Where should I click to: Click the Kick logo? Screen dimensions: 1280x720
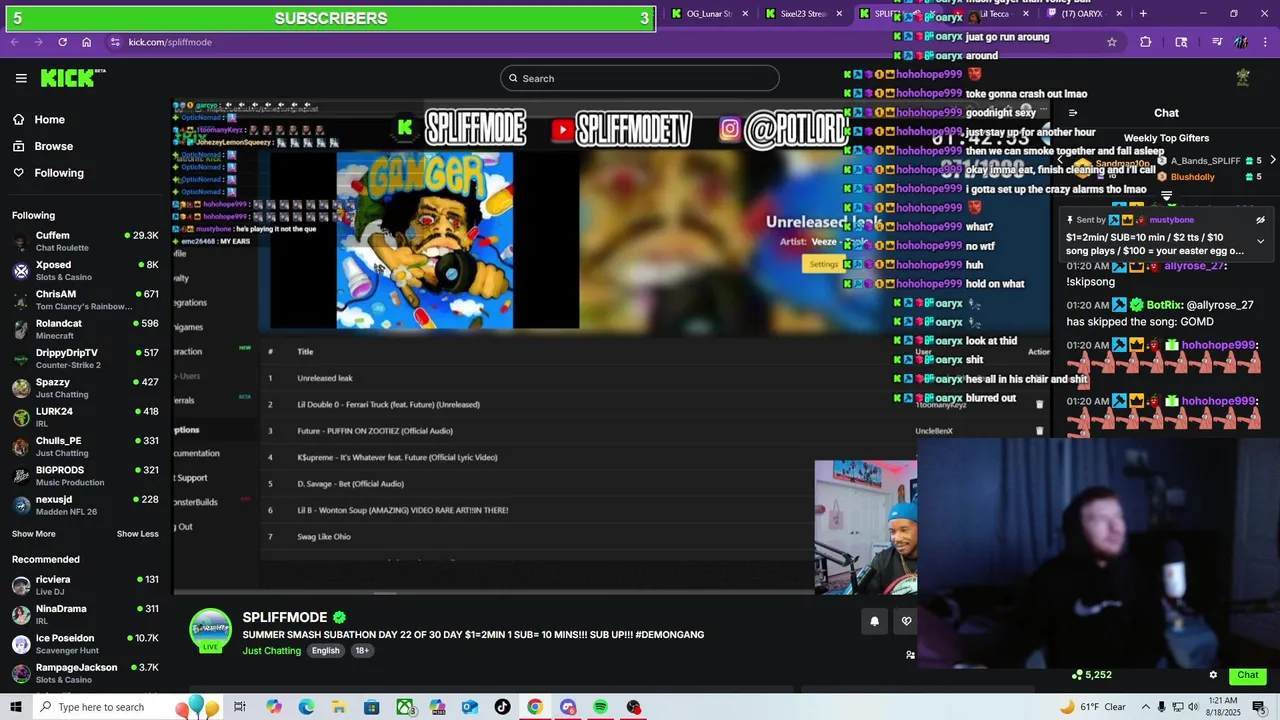pyautogui.click(x=73, y=78)
